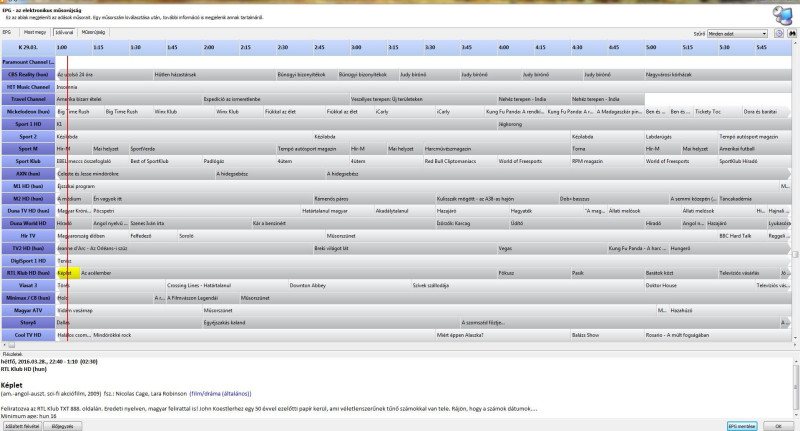Click the highlighted Képlet programme block
Viewport: 800px width, 431px height.
point(67,273)
